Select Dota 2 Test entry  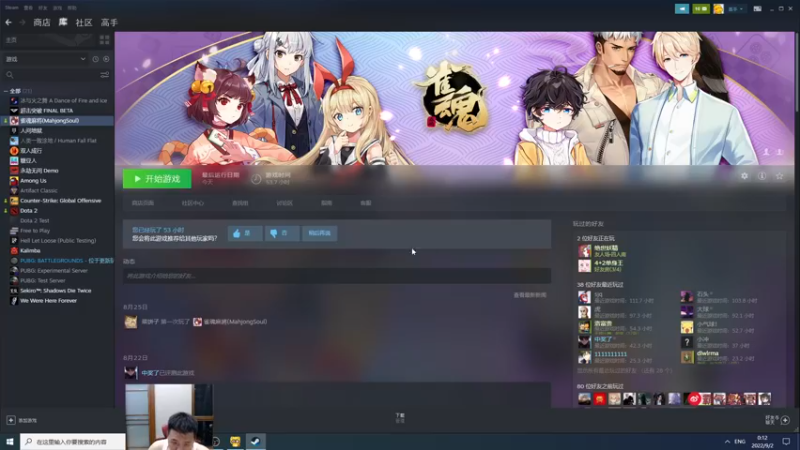tap(35, 221)
